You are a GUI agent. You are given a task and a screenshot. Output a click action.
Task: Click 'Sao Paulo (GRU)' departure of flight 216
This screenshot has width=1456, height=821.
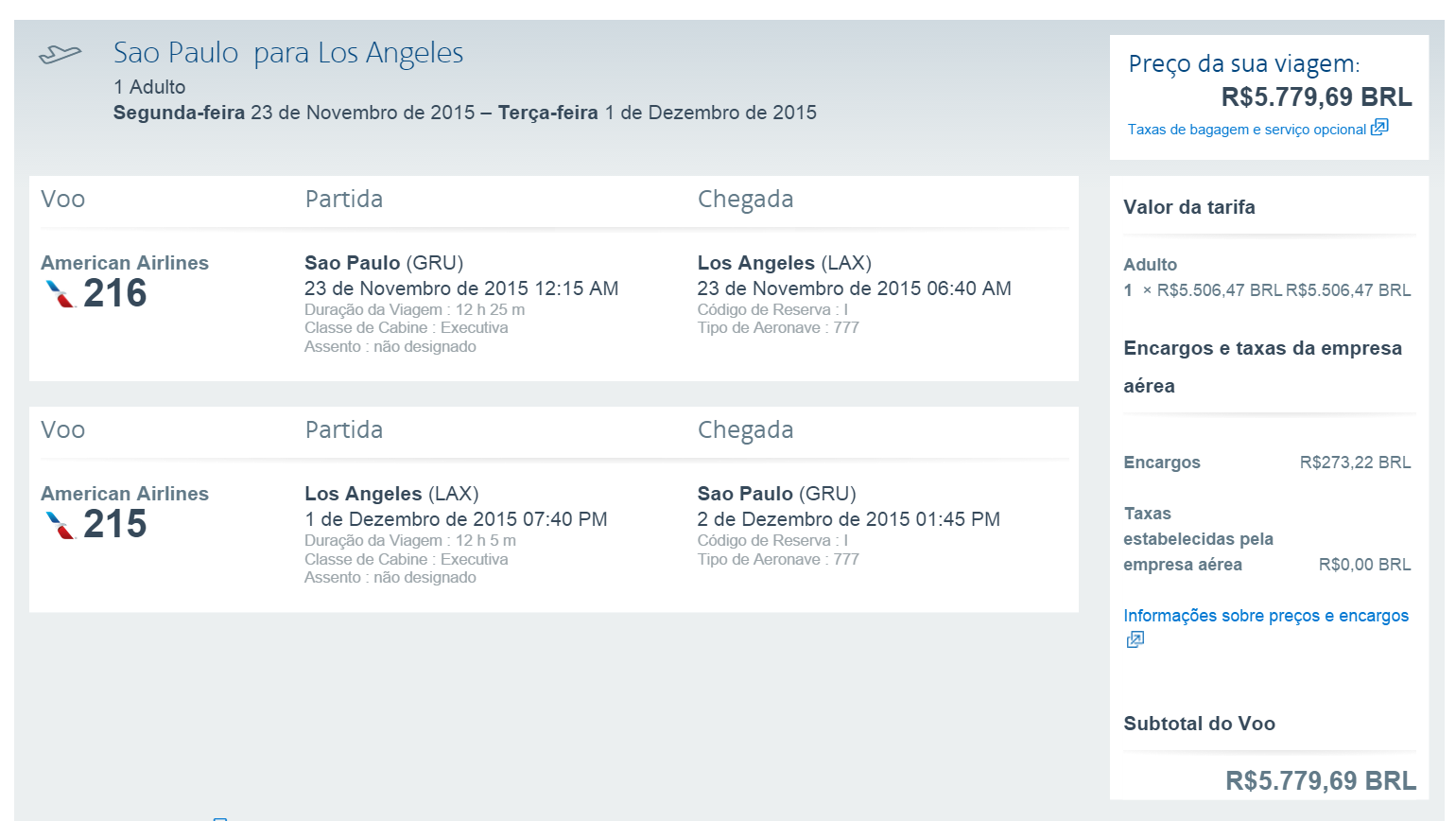click(384, 263)
